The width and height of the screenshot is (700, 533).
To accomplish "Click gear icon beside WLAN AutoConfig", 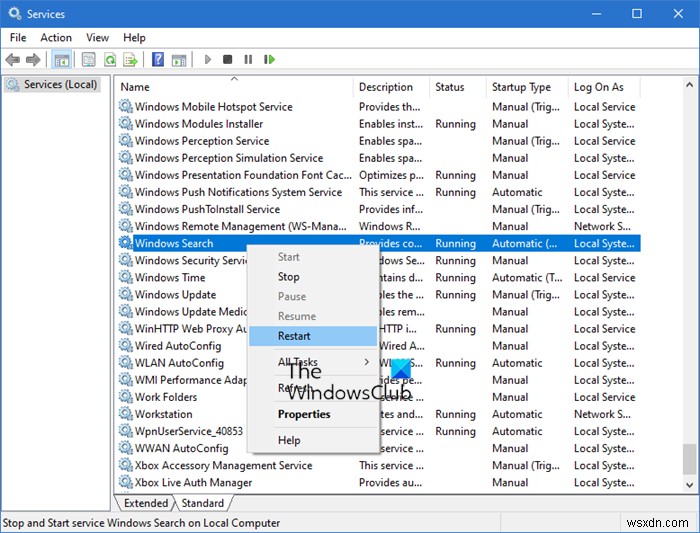I will coord(126,363).
